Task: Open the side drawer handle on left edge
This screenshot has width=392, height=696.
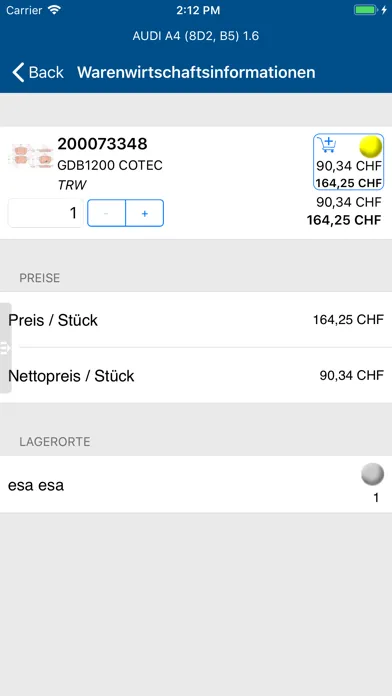Action: pyautogui.click(x=5, y=348)
